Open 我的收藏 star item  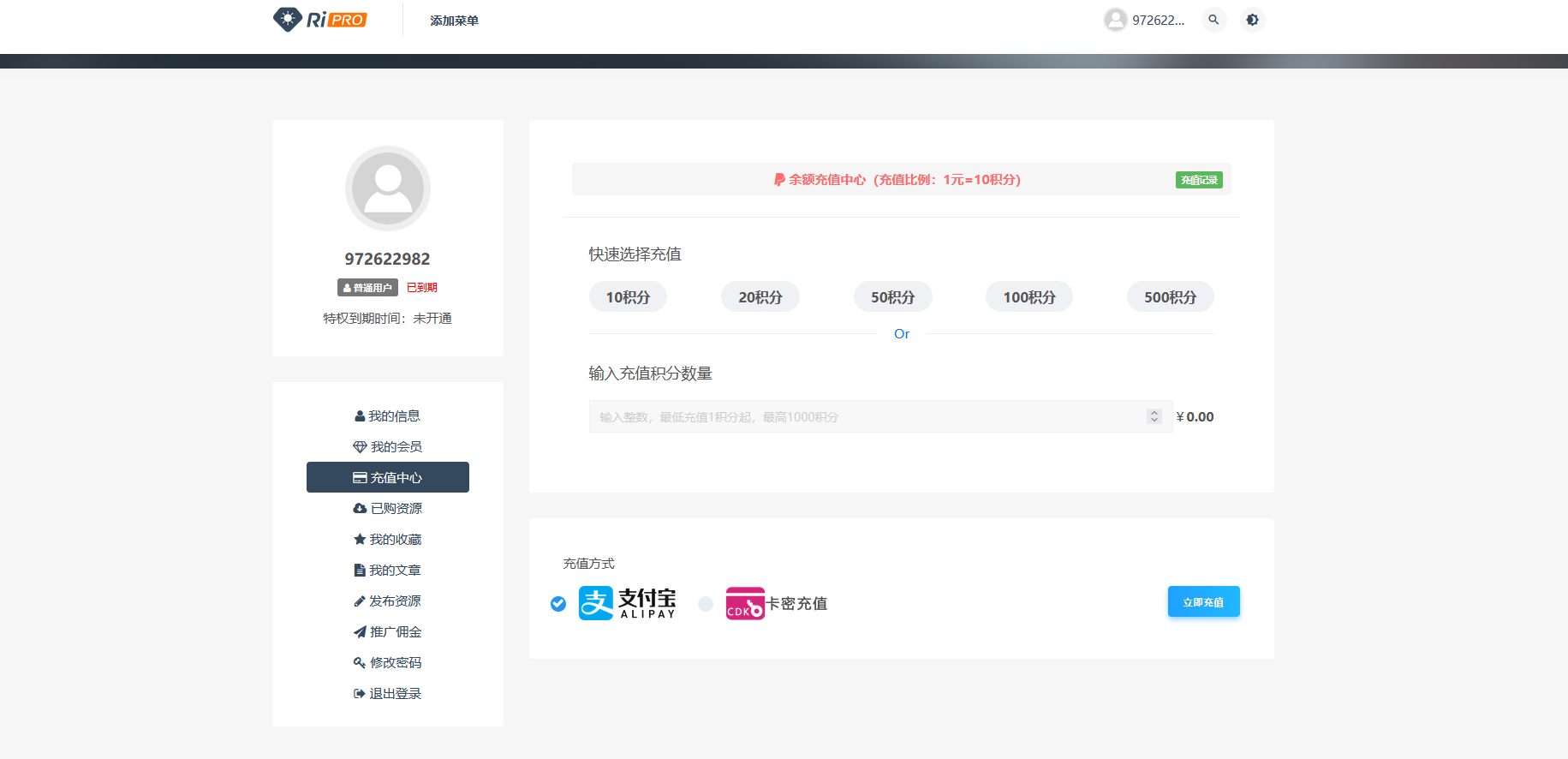pos(387,540)
